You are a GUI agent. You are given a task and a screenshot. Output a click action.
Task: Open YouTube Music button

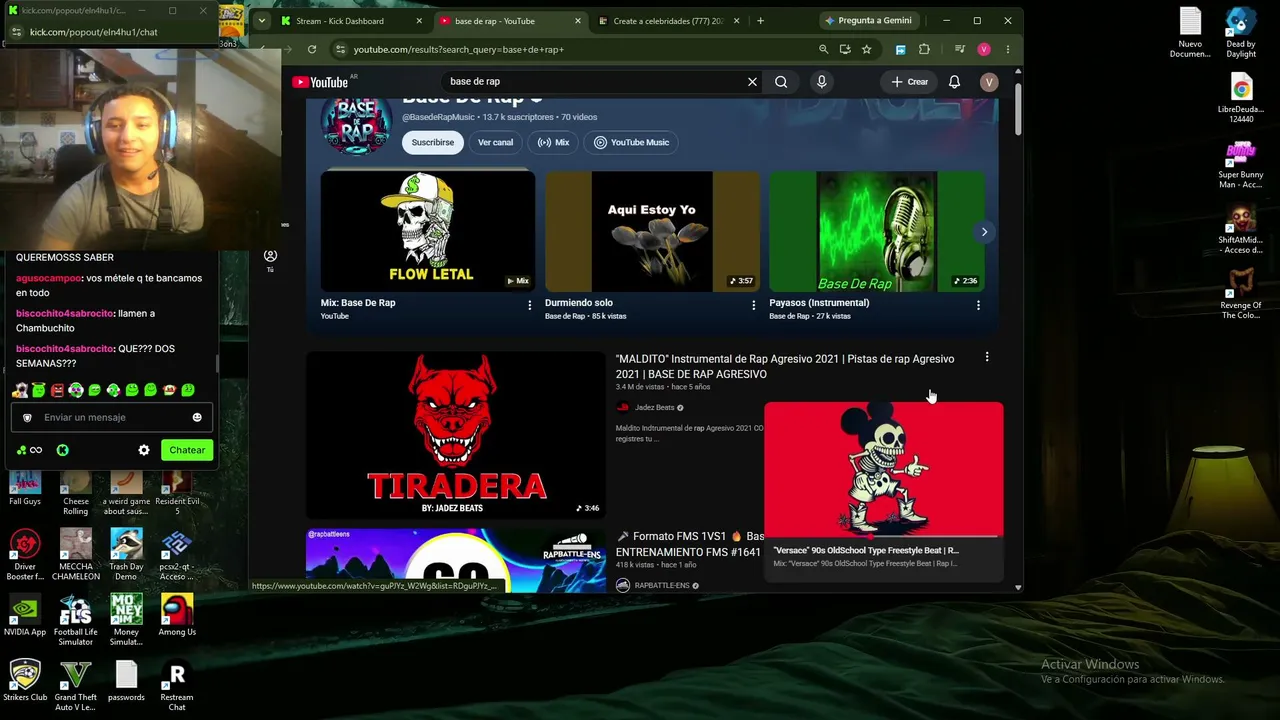point(632,142)
